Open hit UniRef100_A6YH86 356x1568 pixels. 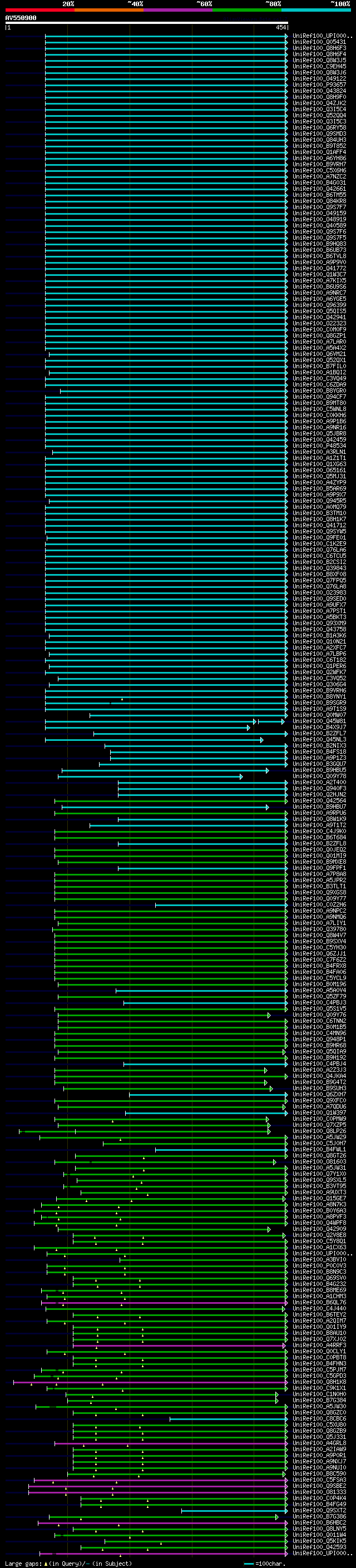tap(319, 157)
